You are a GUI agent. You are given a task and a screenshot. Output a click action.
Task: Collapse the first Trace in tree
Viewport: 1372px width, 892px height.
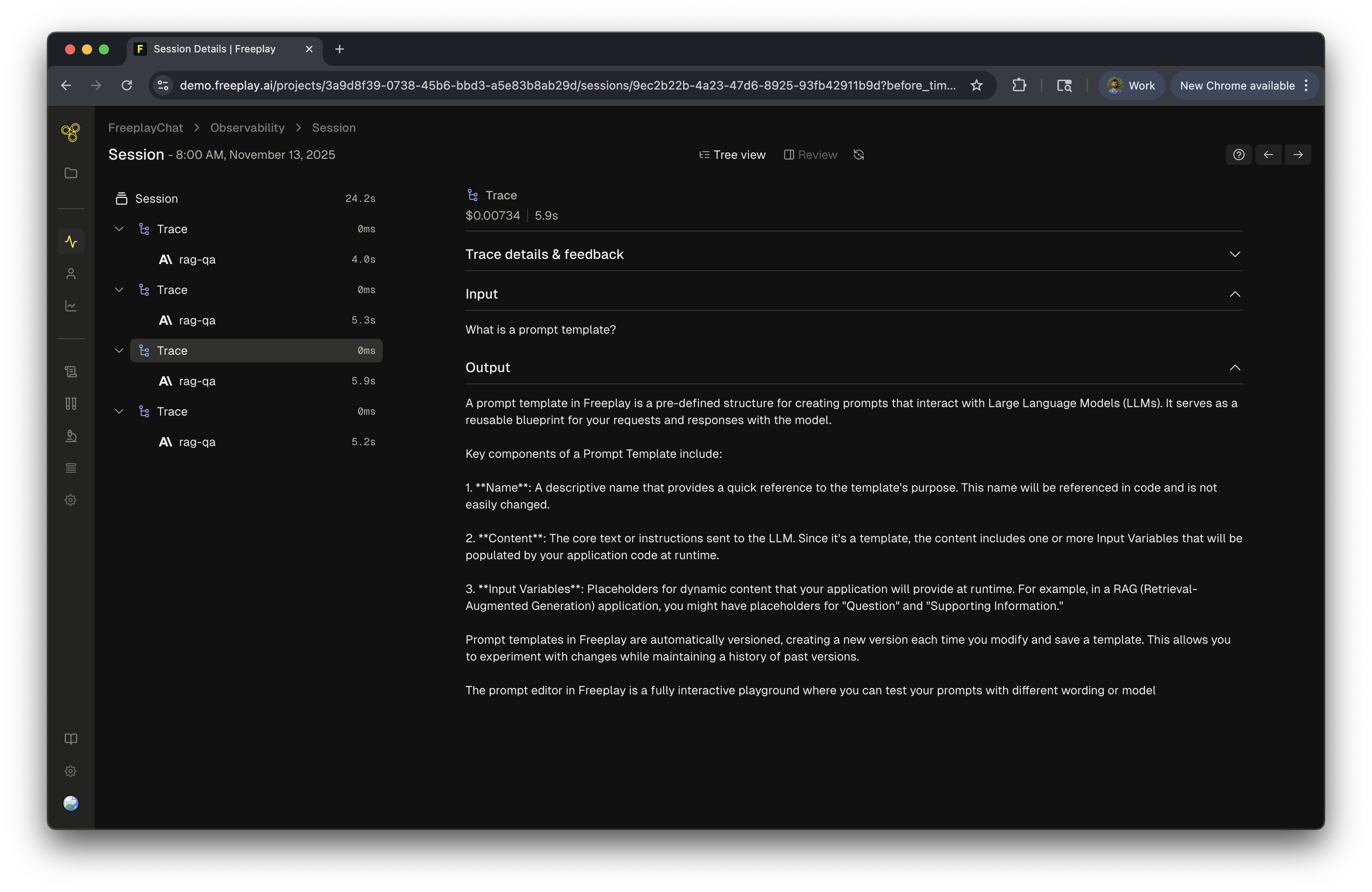pos(119,229)
